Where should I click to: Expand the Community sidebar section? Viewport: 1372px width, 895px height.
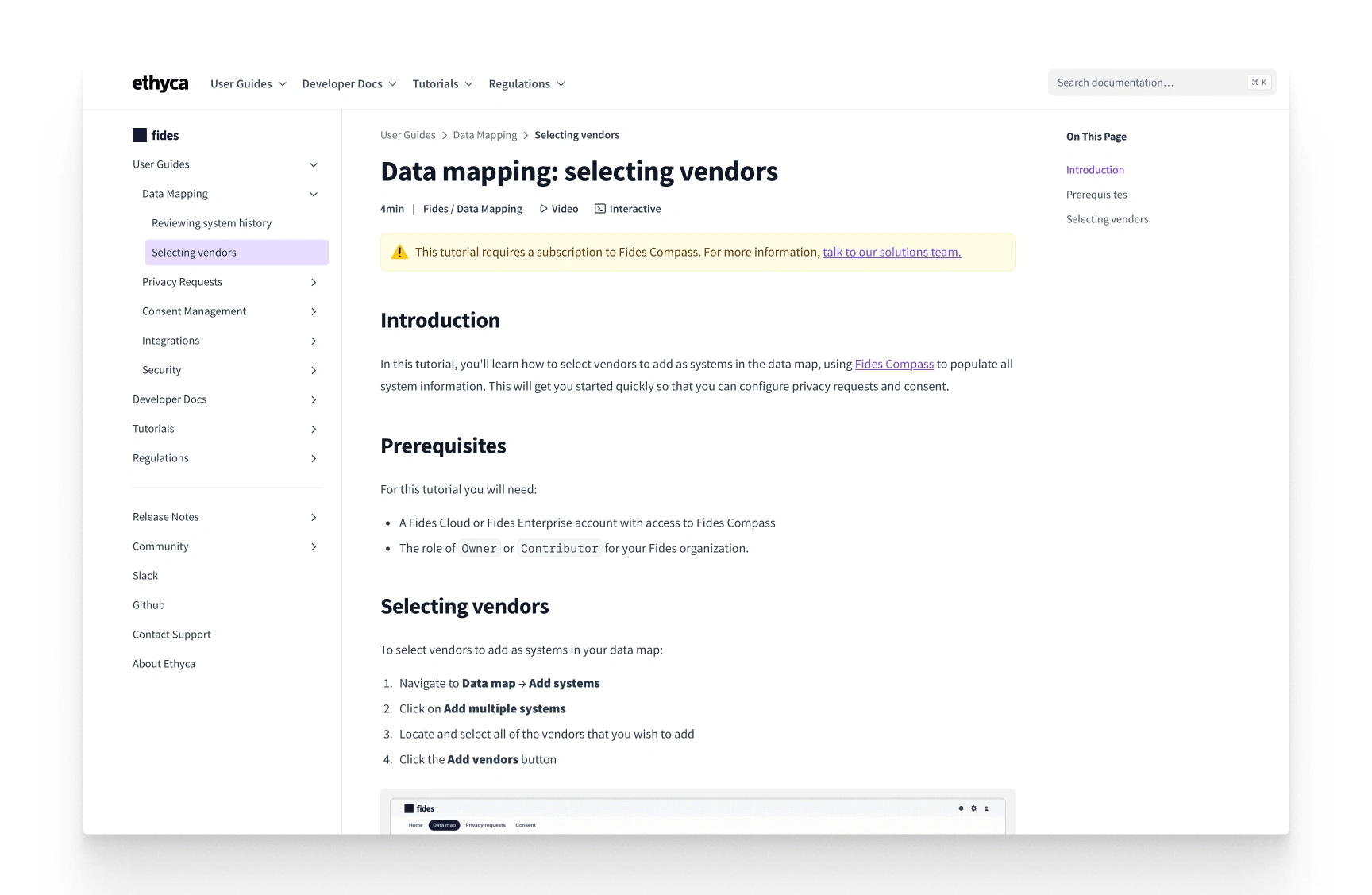coord(314,547)
